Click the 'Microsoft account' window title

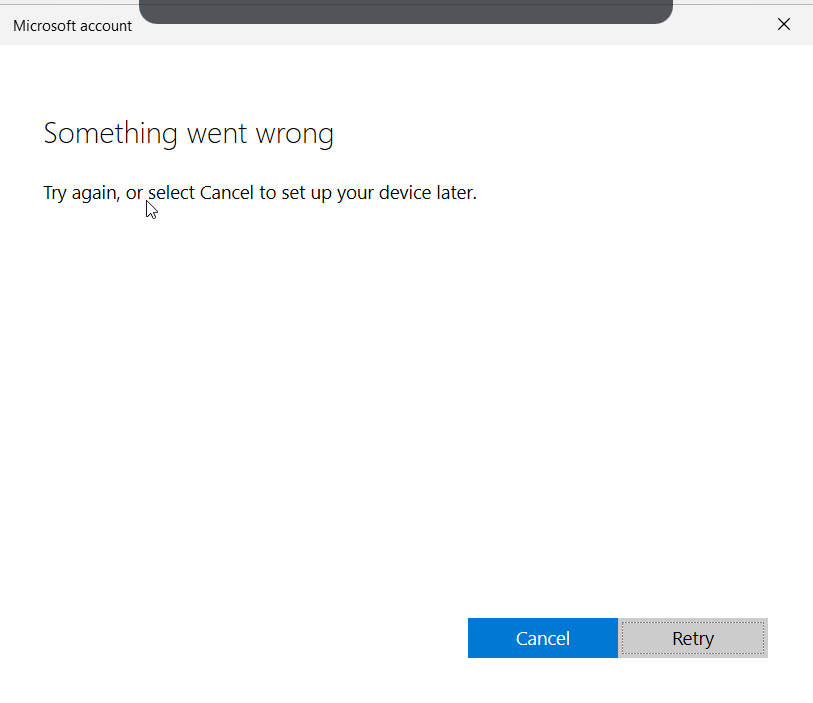73,26
